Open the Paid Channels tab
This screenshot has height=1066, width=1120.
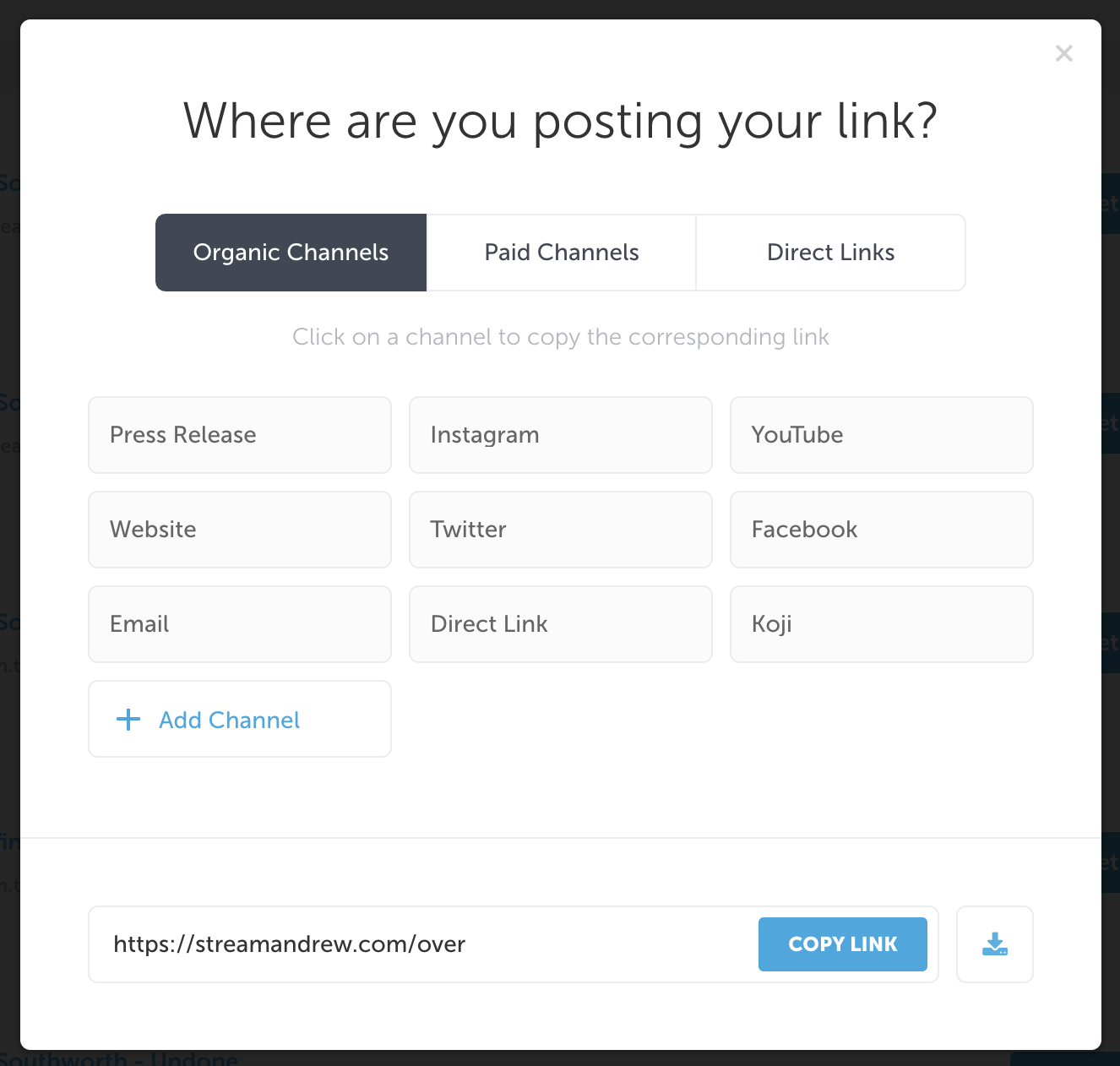click(x=562, y=253)
